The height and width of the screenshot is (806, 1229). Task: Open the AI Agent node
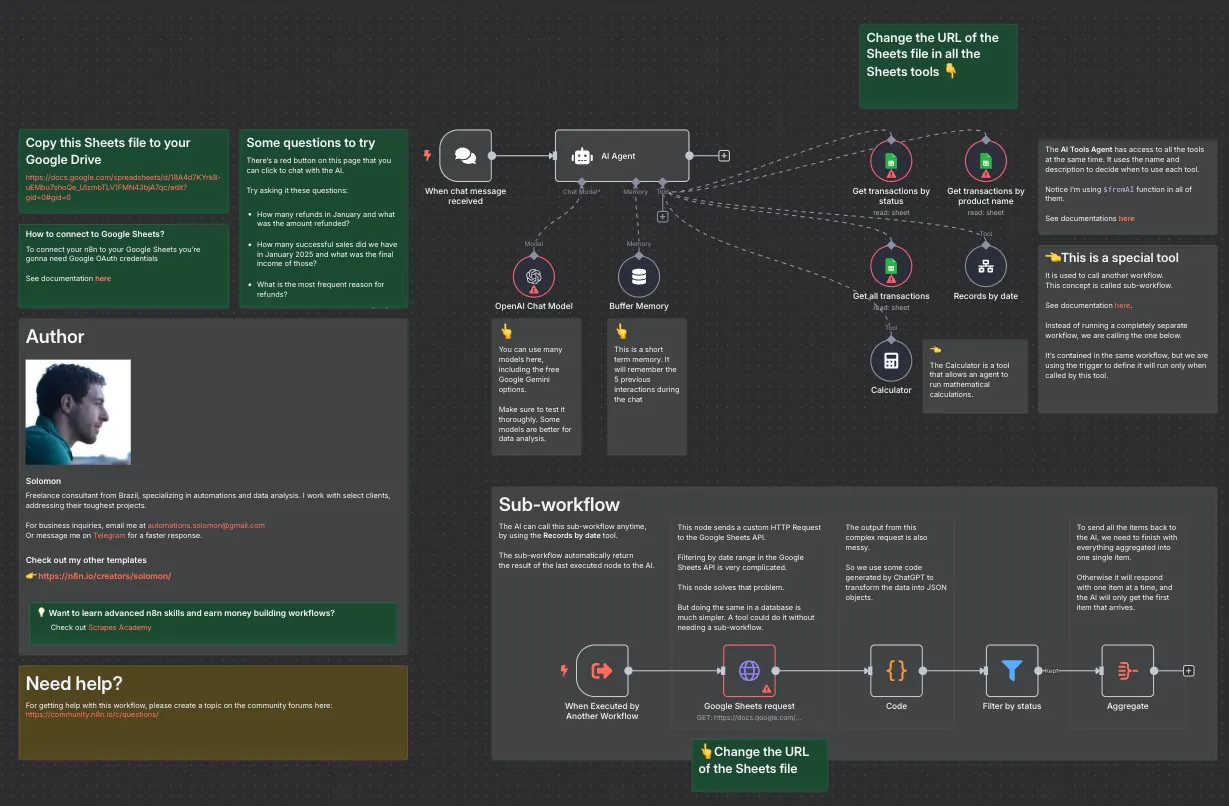point(622,155)
